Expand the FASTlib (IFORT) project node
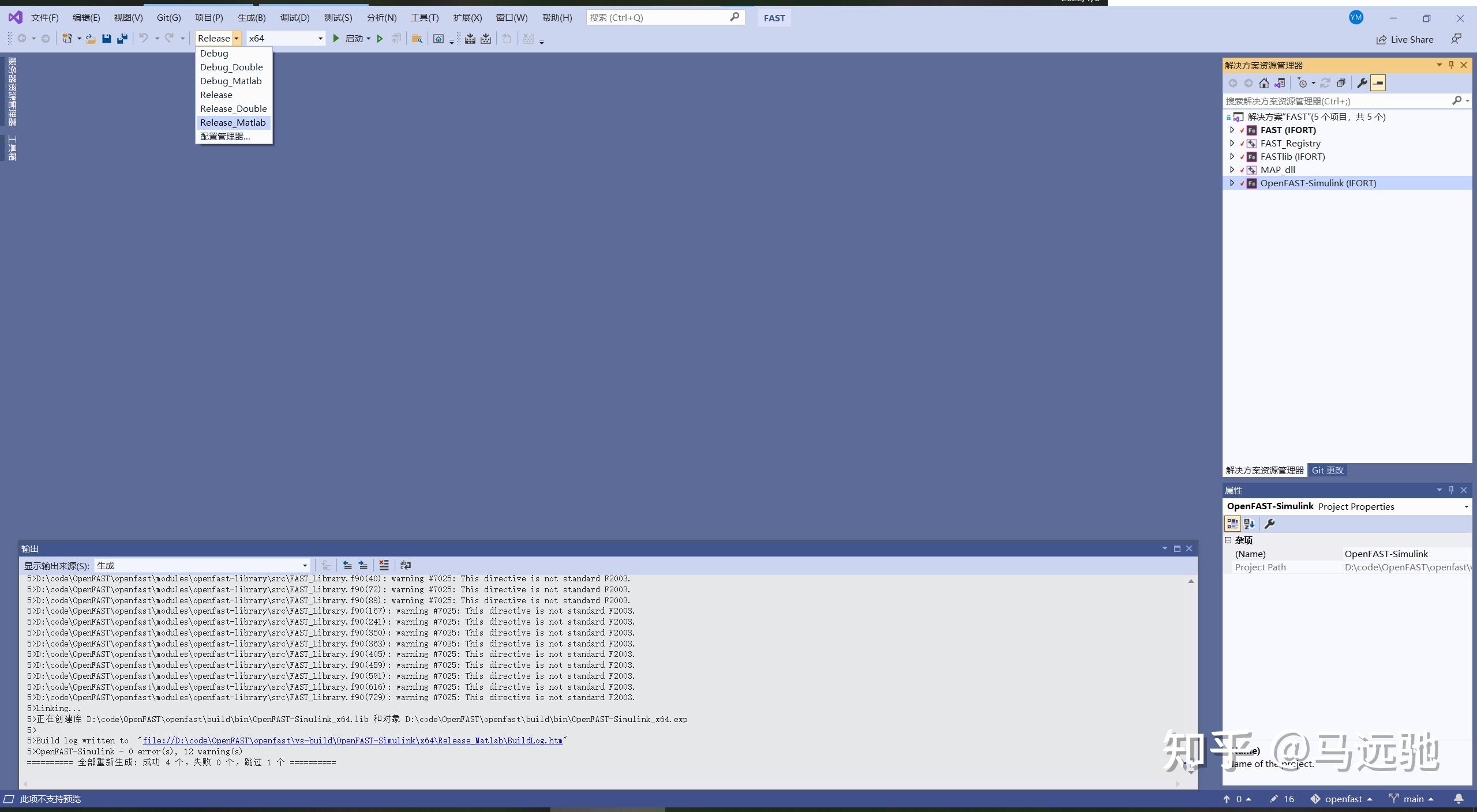1477x812 pixels. pyautogui.click(x=1232, y=156)
